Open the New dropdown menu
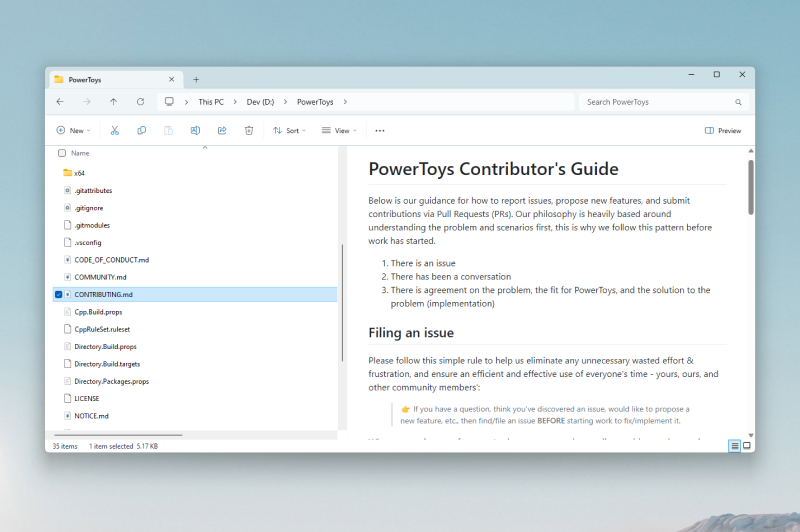 [73, 130]
